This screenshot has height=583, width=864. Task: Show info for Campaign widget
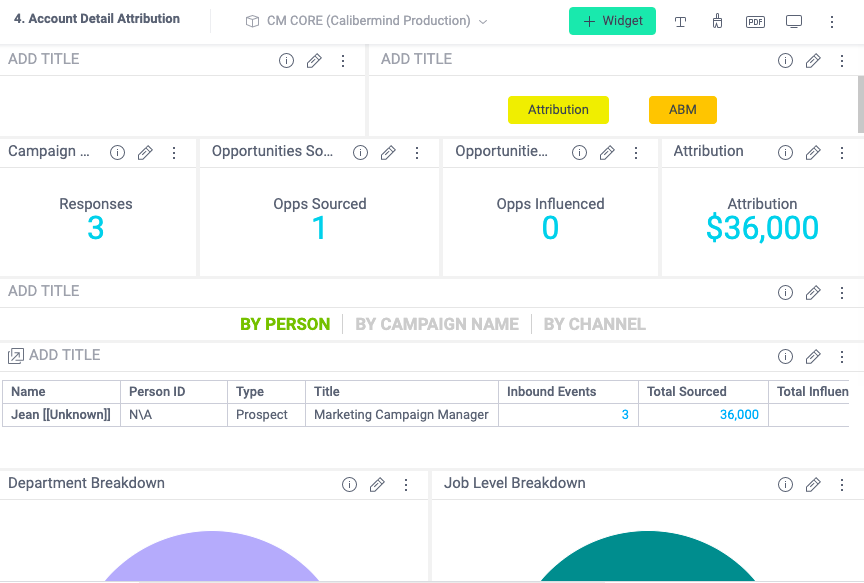tap(117, 153)
